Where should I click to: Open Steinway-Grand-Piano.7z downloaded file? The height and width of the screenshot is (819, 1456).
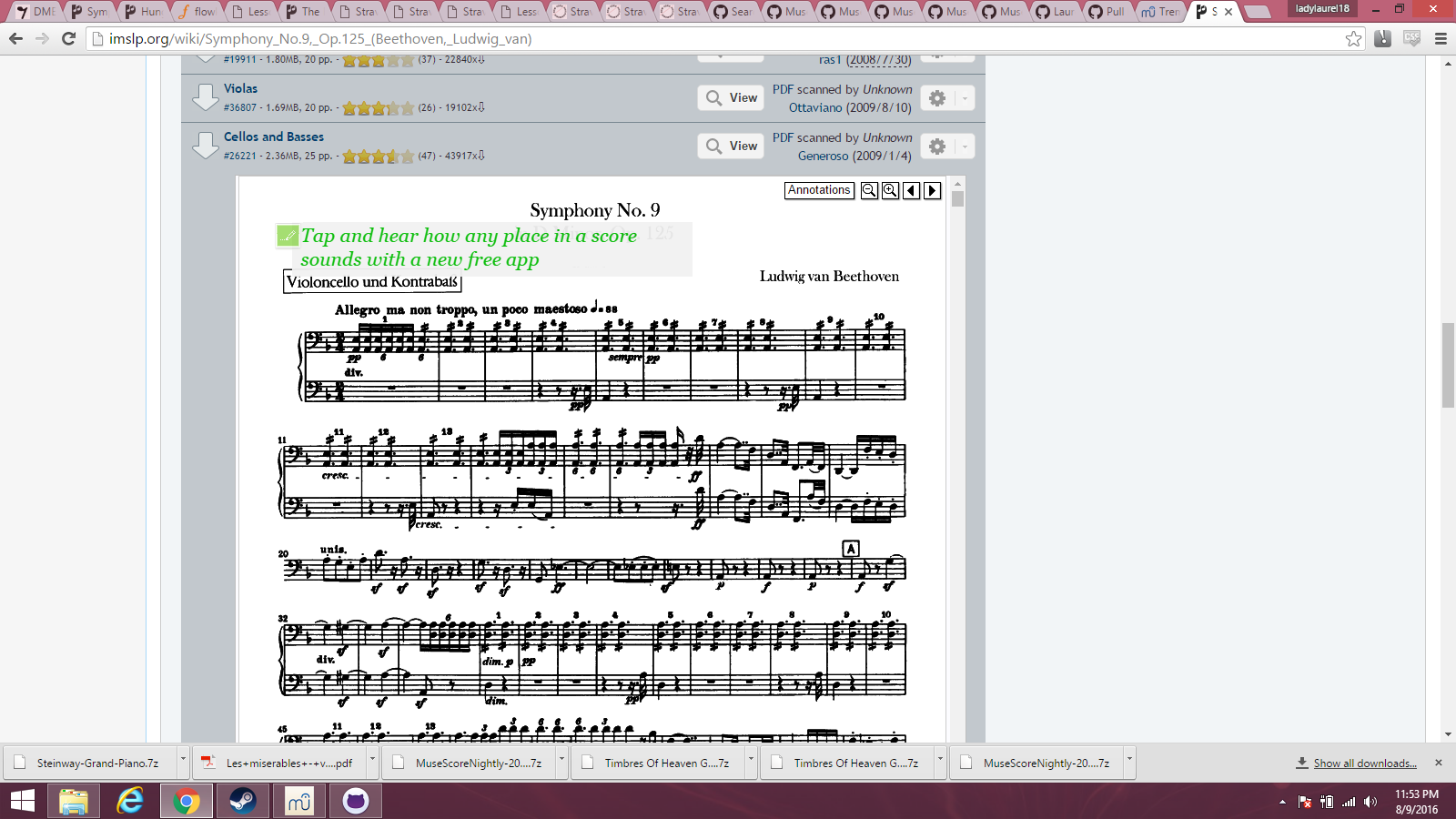pos(89,763)
